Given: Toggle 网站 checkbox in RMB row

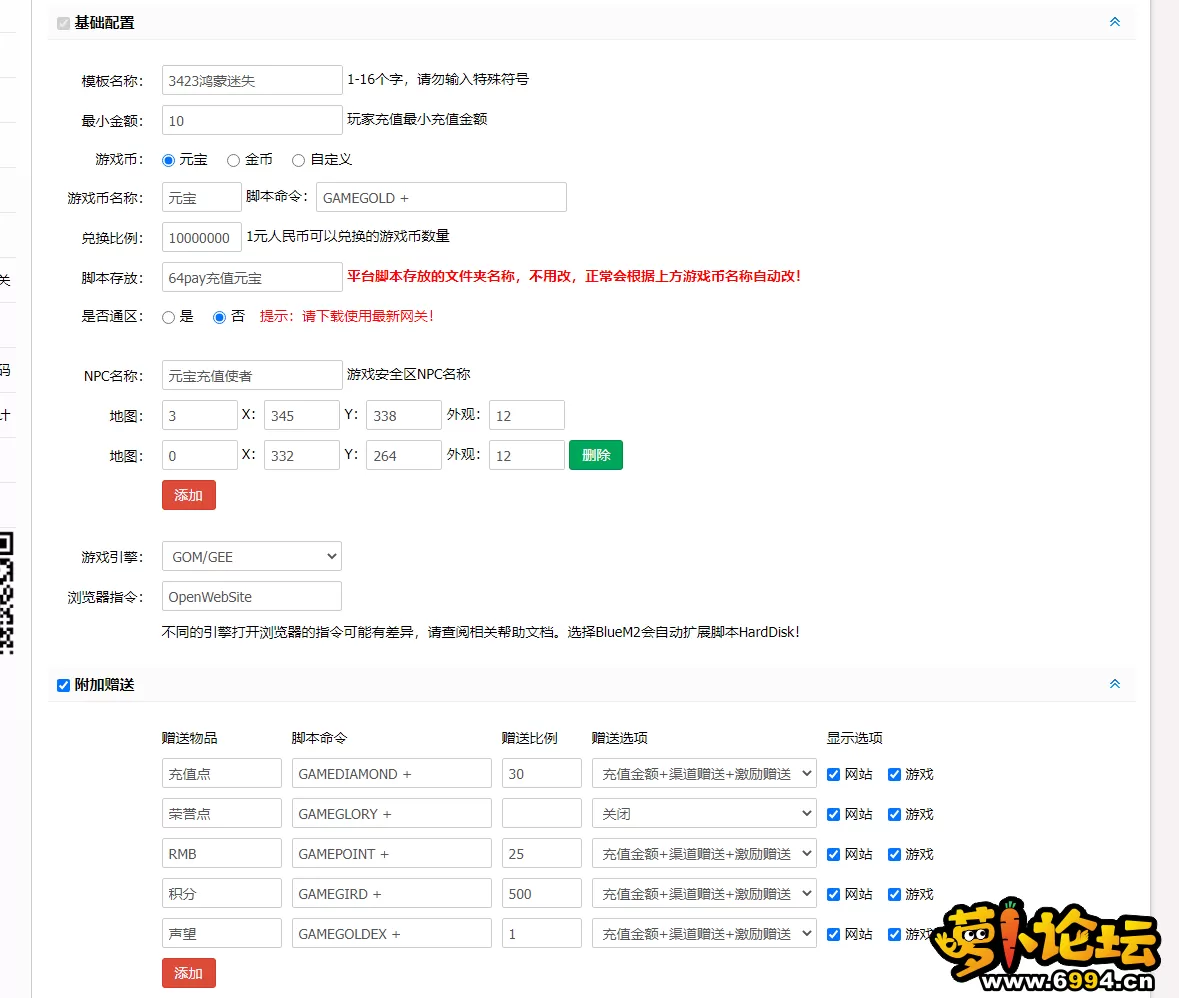Looking at the screenshot, I should coord(833,854).
